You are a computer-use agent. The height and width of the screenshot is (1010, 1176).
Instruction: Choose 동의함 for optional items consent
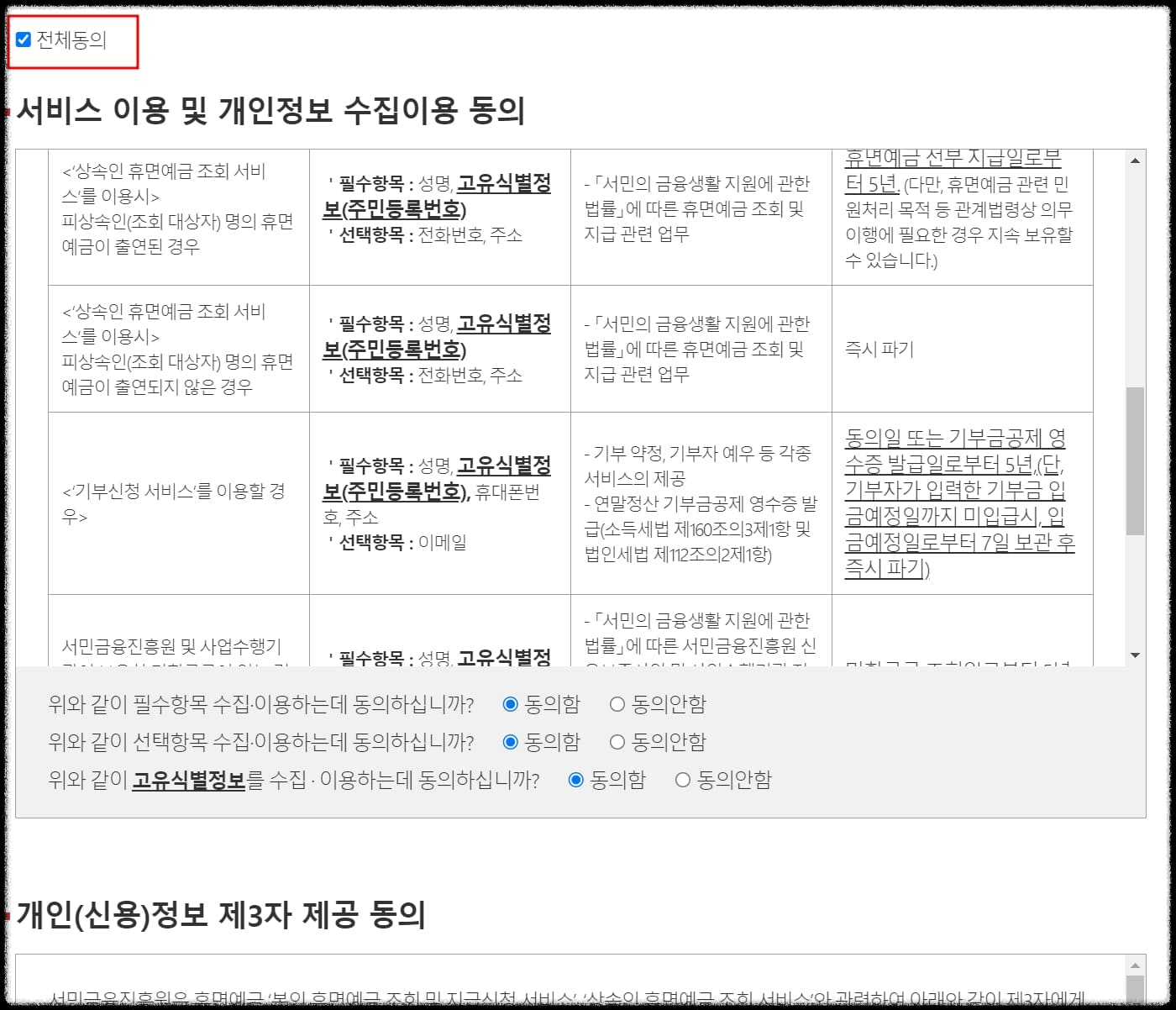[x=511, y=742]
